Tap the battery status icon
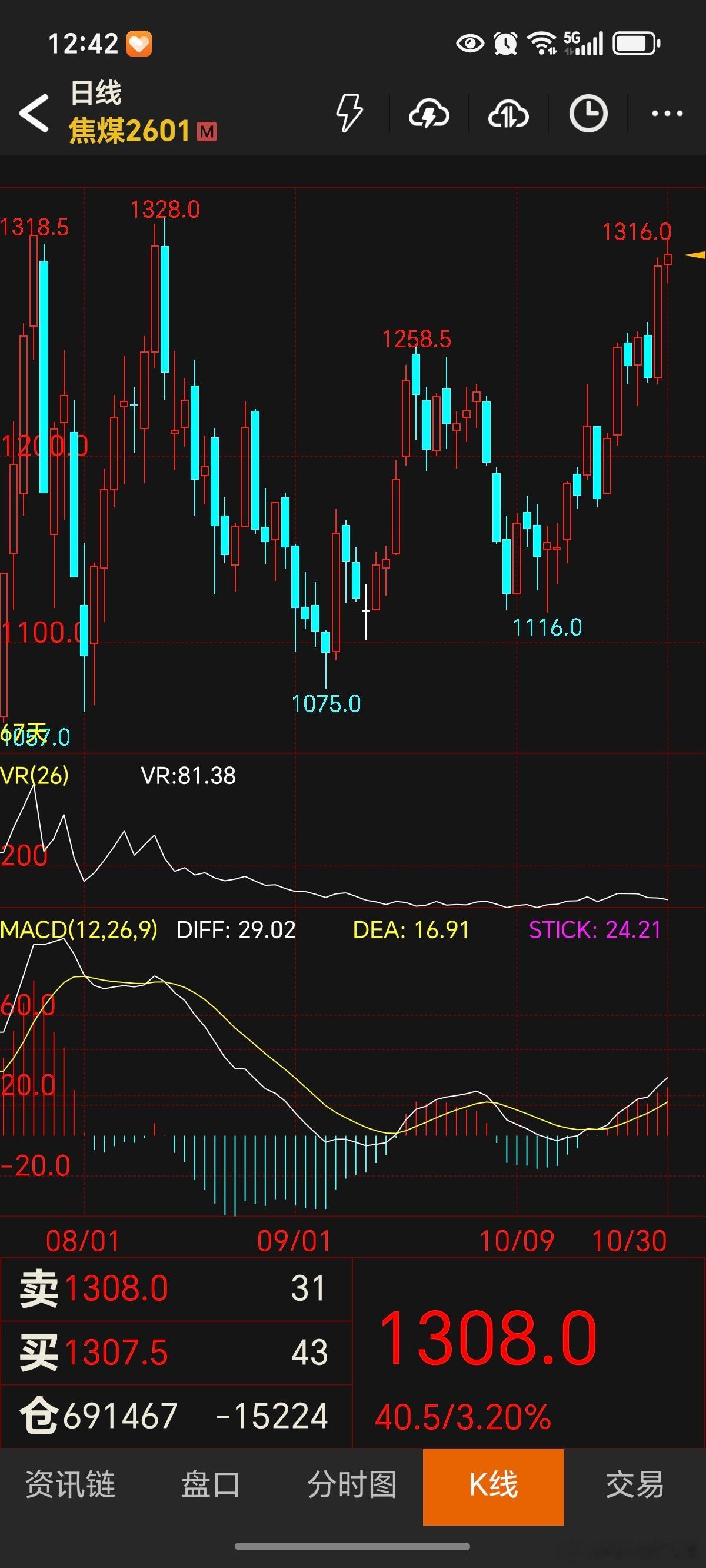Screen dimensions: 706x1568 click(636, 44)
